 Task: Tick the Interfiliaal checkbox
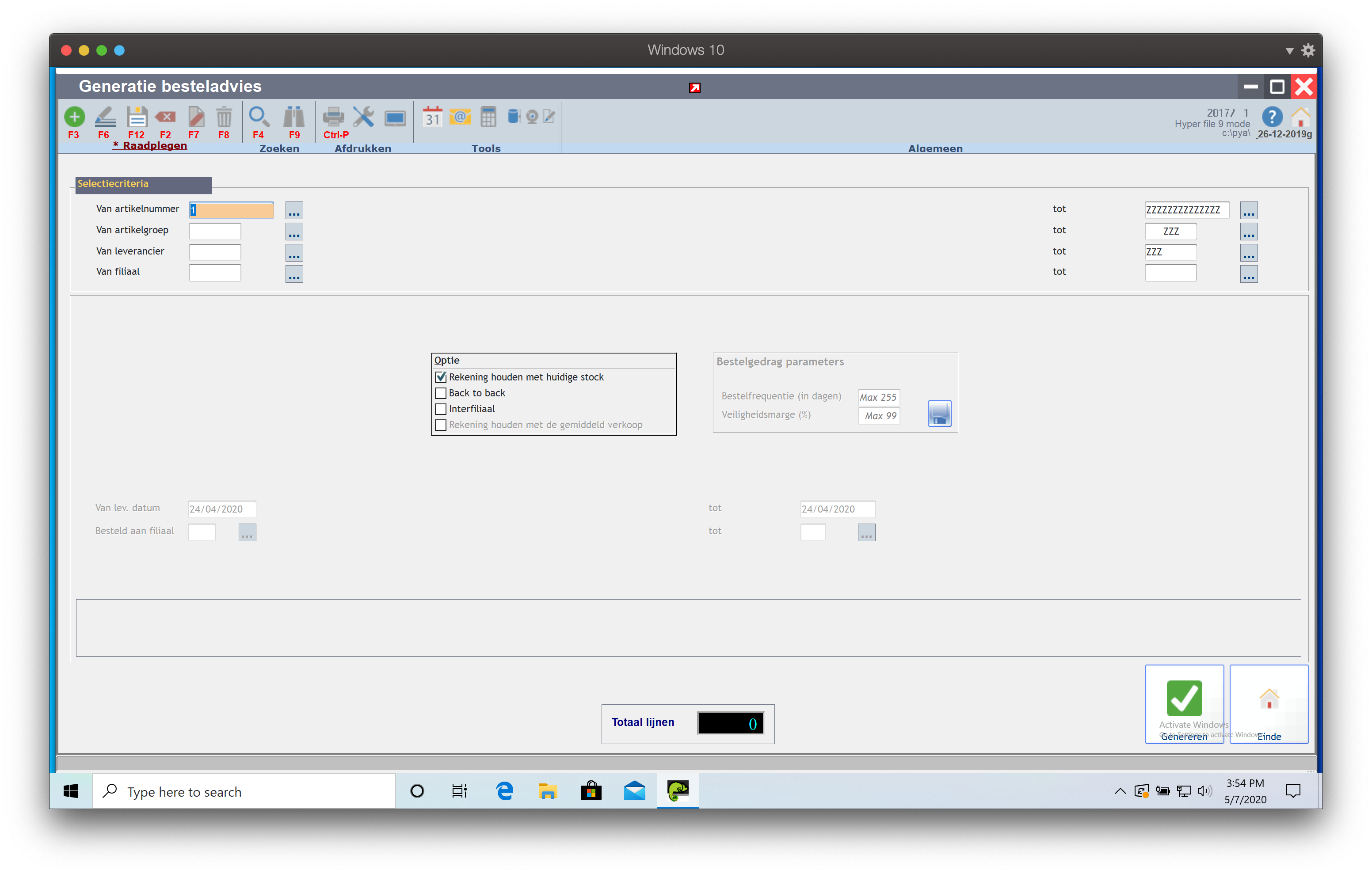point(440,409)
